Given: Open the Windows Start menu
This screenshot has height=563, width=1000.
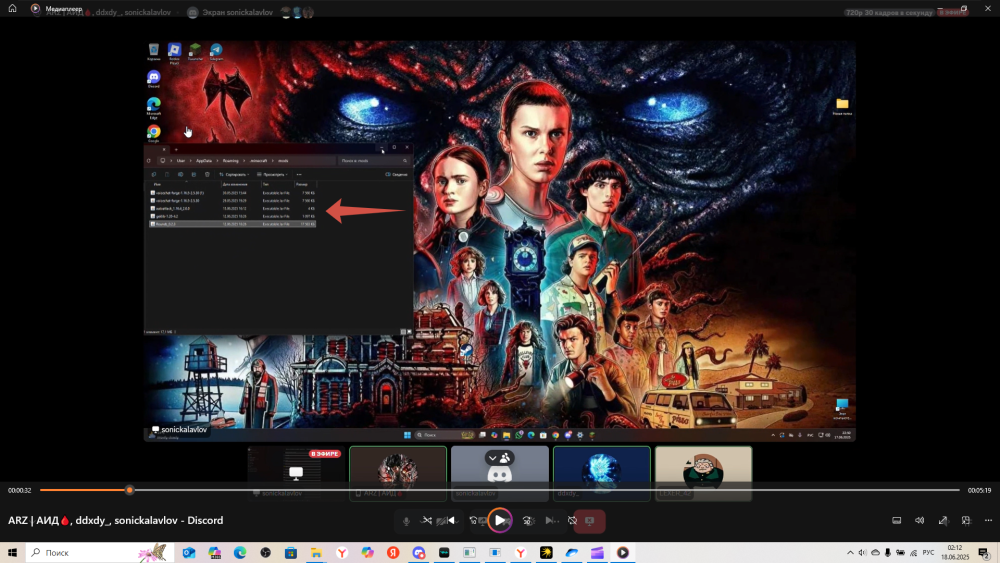Looking at the screenshot, I should [12, 553].
